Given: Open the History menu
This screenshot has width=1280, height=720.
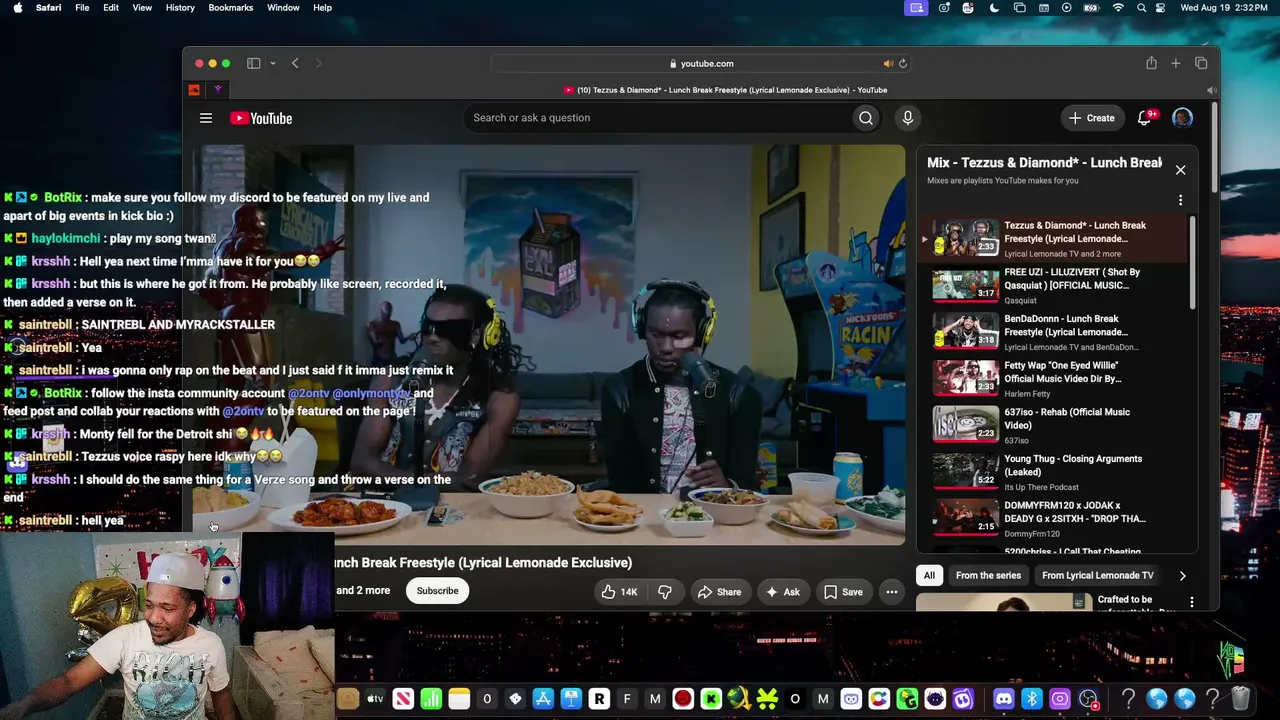Looking at the screenshot, I should [x=180, y=8].
